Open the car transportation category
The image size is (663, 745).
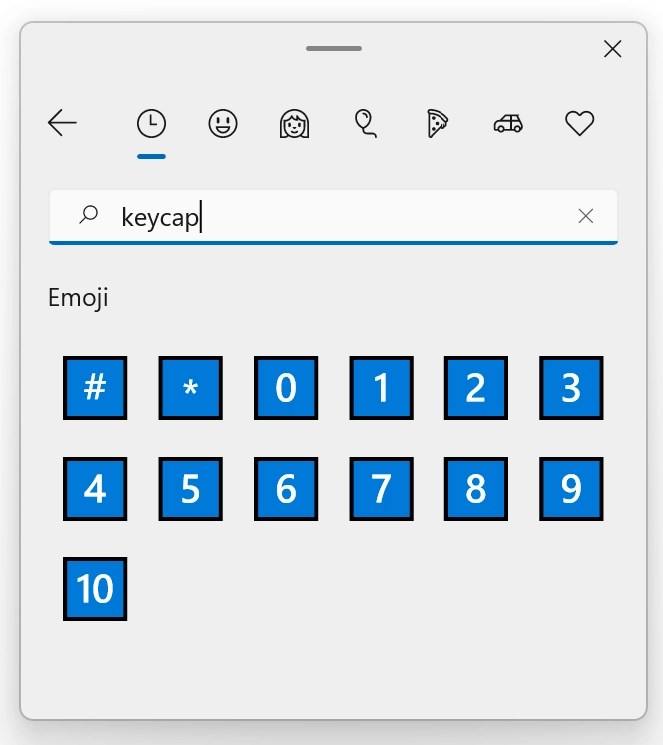click(x=508, y=124)
